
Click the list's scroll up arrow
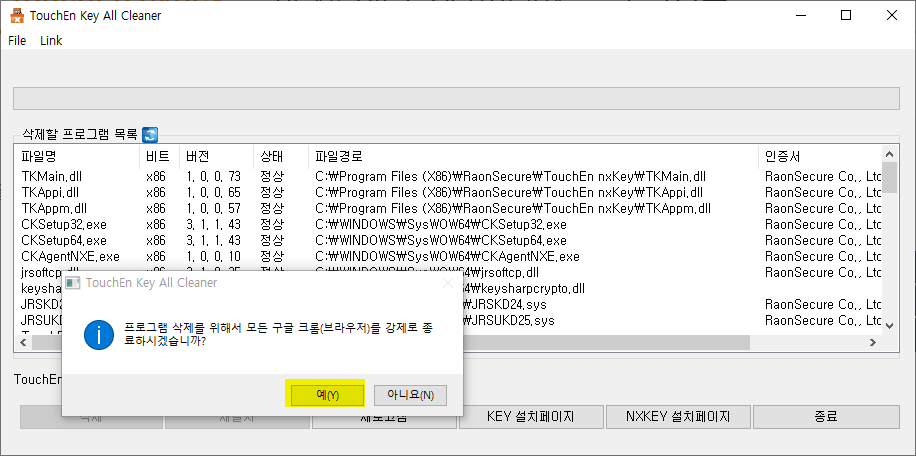point(890,154)
